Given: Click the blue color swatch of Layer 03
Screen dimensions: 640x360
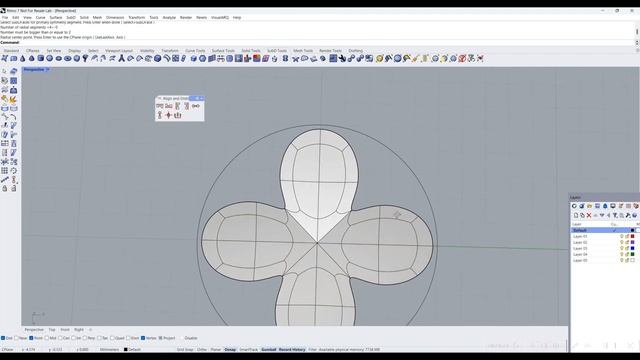Looking at the screenshot, I should coord(633,248).
